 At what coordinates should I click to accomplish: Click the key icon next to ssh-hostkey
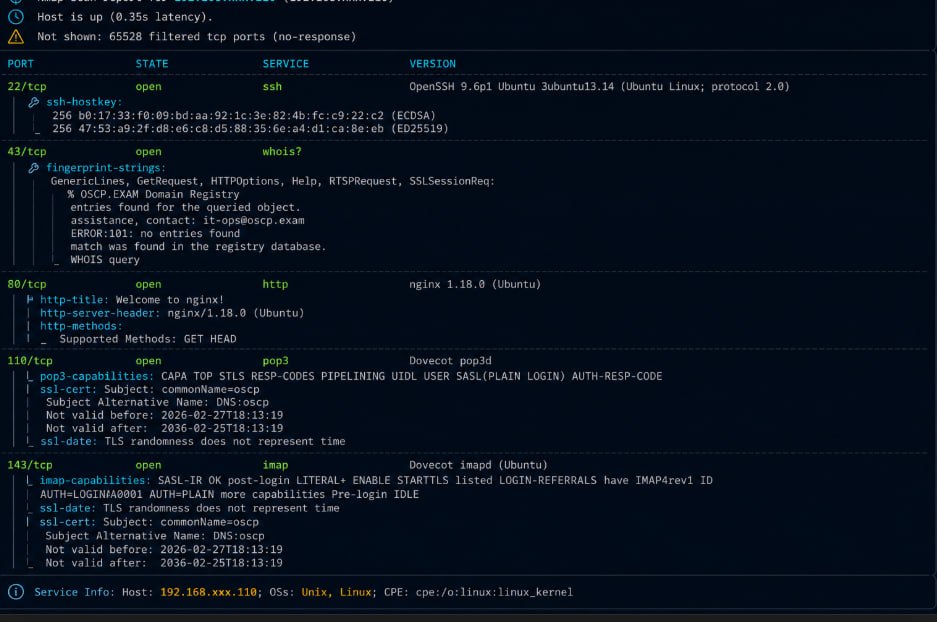click(x=34, y=102)
